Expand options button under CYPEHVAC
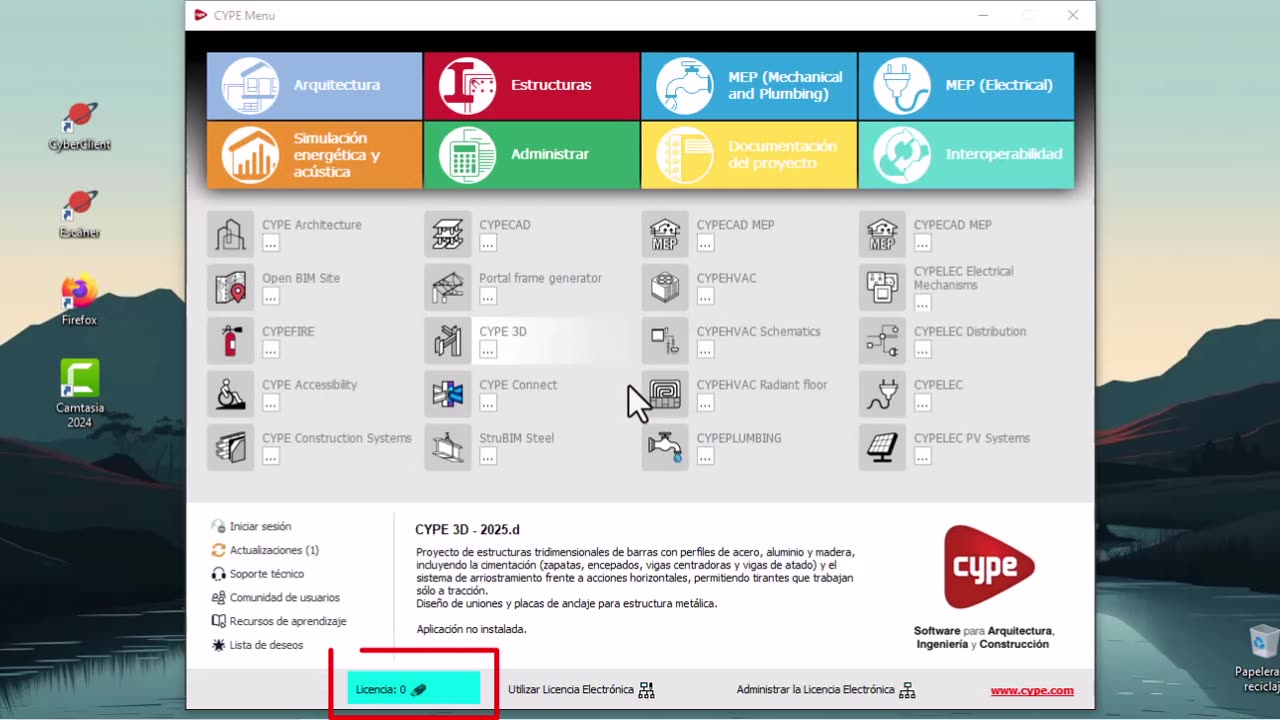This screenshot has width=1280, height=720. (x=705, y=296)
